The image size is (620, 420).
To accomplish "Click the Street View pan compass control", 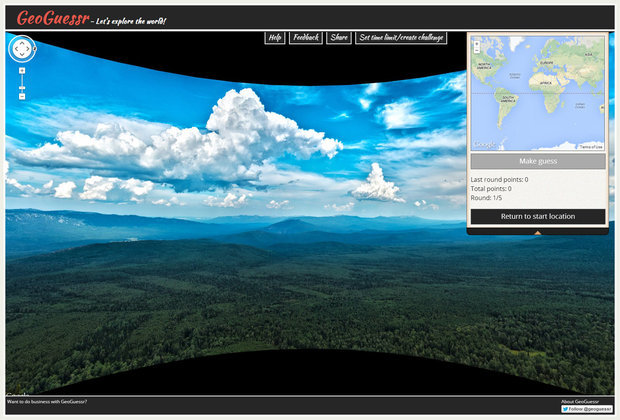I will point(22,48).
